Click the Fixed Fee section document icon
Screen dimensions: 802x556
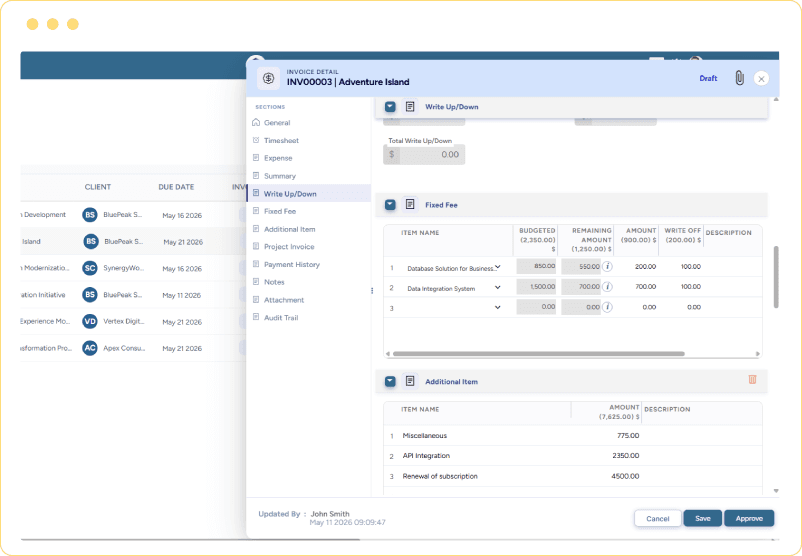(x=410, y=205)
